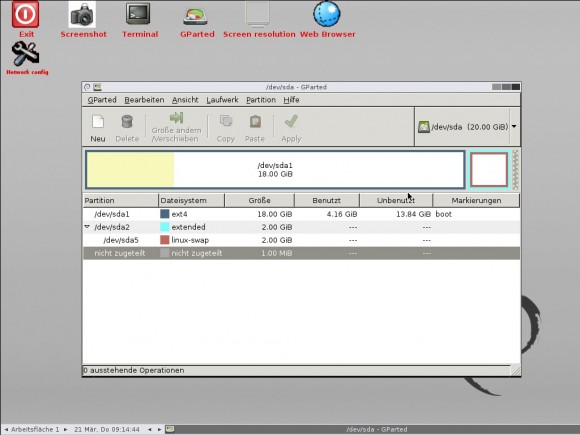The width and height of the screenshot is (580, 435).
Task: Sort by the Unbenutzt column header
Action: pyautogui.click(x=396, y=200)
